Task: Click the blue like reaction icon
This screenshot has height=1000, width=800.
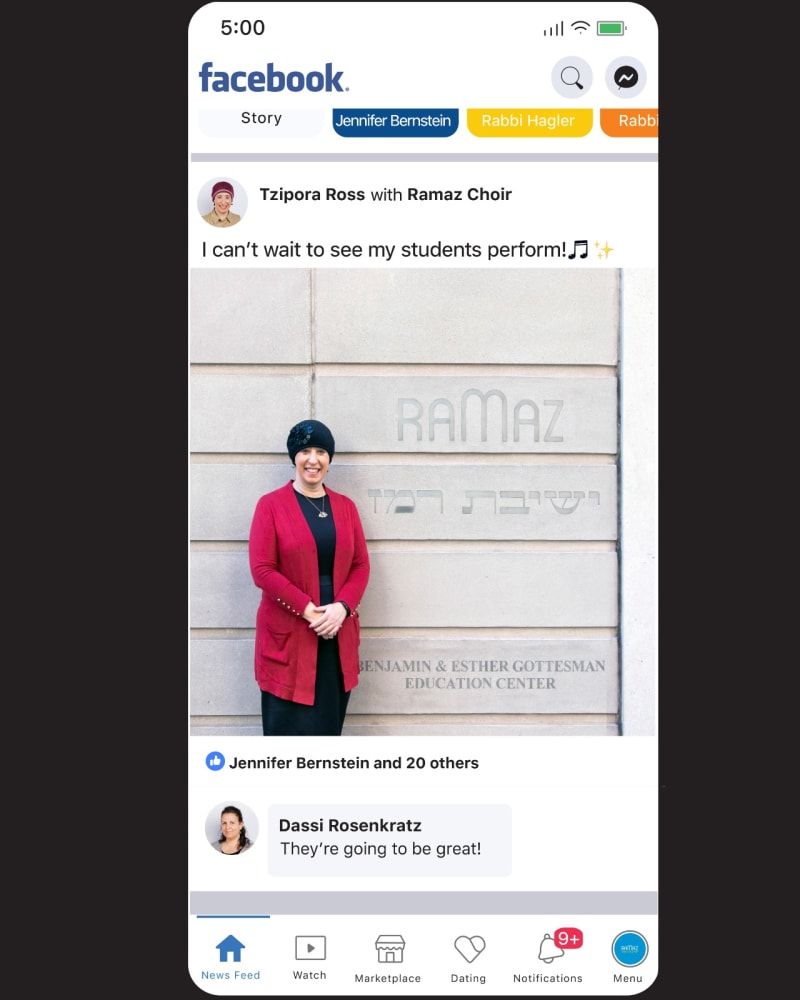Action: (x=215, y=761)
